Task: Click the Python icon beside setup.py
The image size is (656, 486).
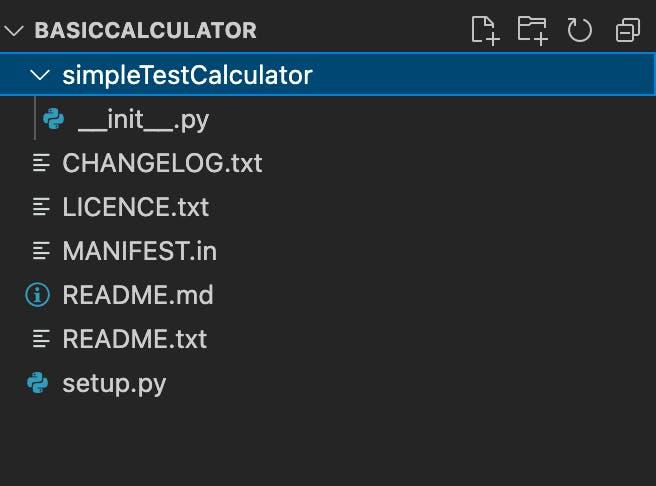Action: point(38,383)
